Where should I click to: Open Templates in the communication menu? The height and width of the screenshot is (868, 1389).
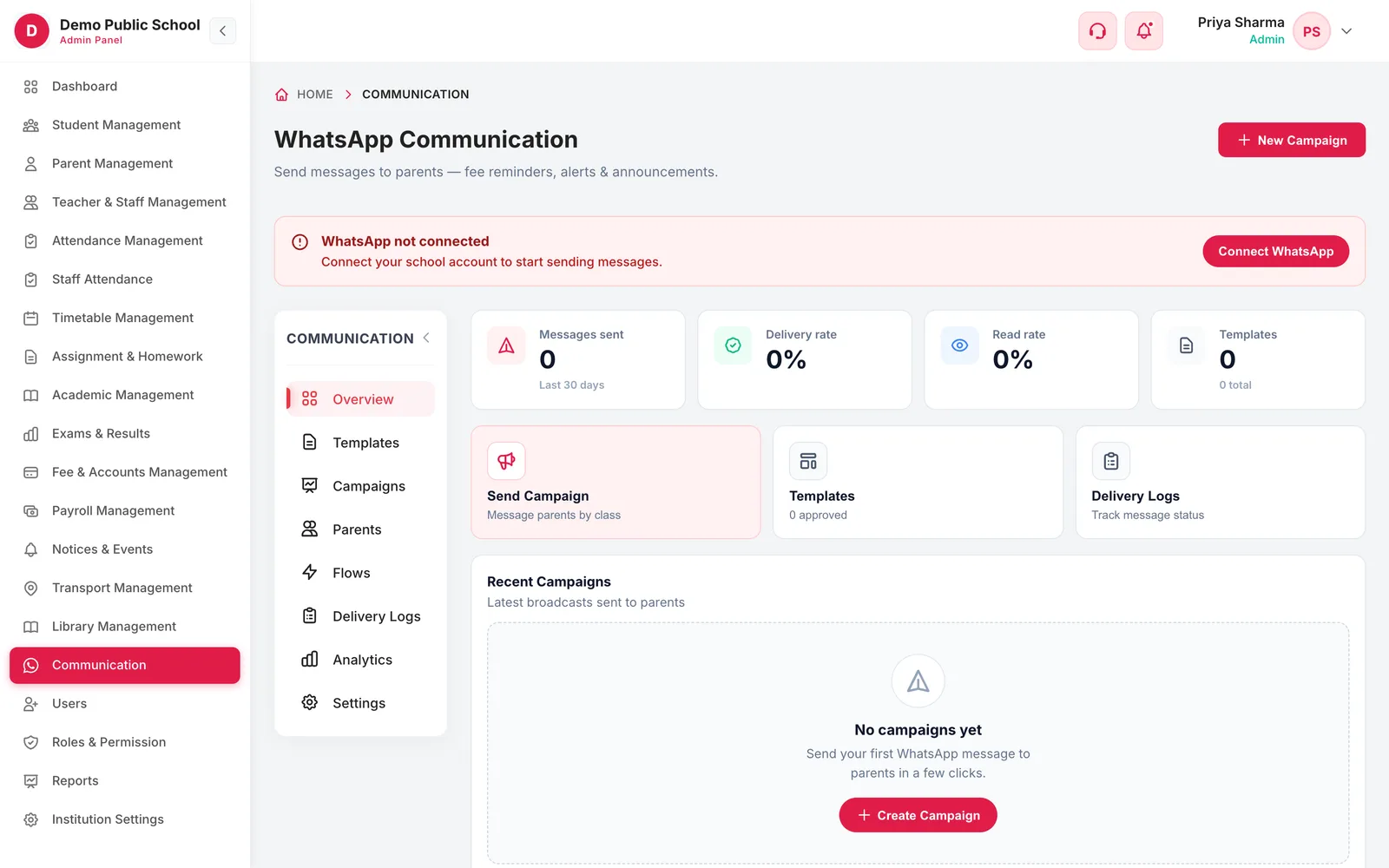(x=360, y=443)
